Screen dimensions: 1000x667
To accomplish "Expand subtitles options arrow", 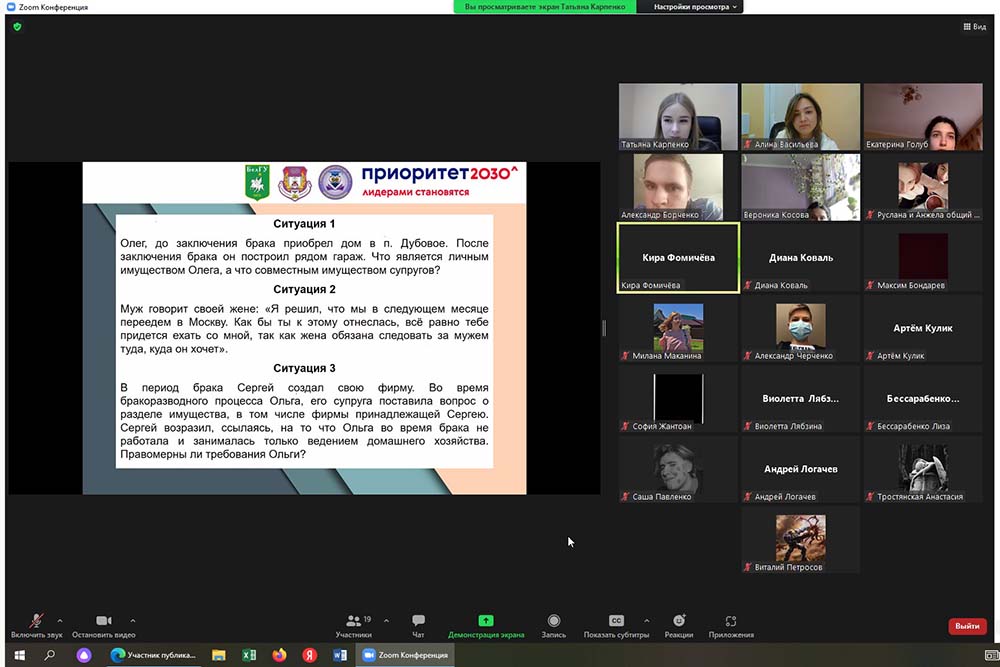I will [x=646, y=620].
